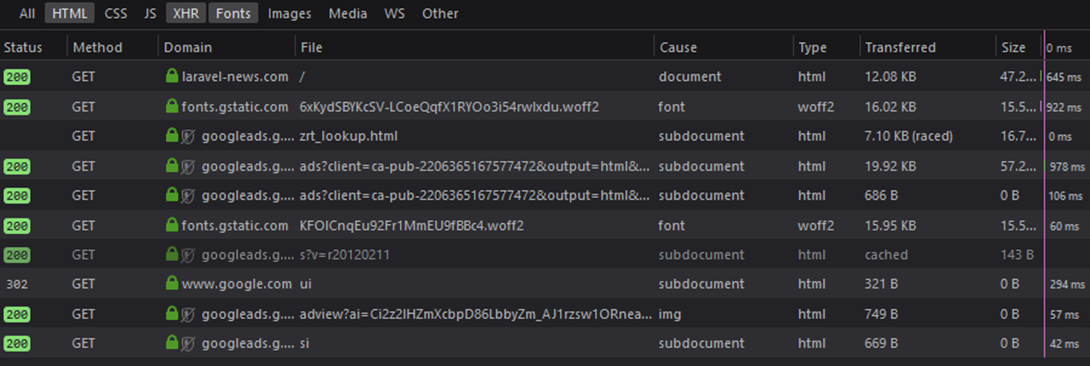Click the document cause cell
Viewport: 1090px width, 366px height.
(690, 76)
